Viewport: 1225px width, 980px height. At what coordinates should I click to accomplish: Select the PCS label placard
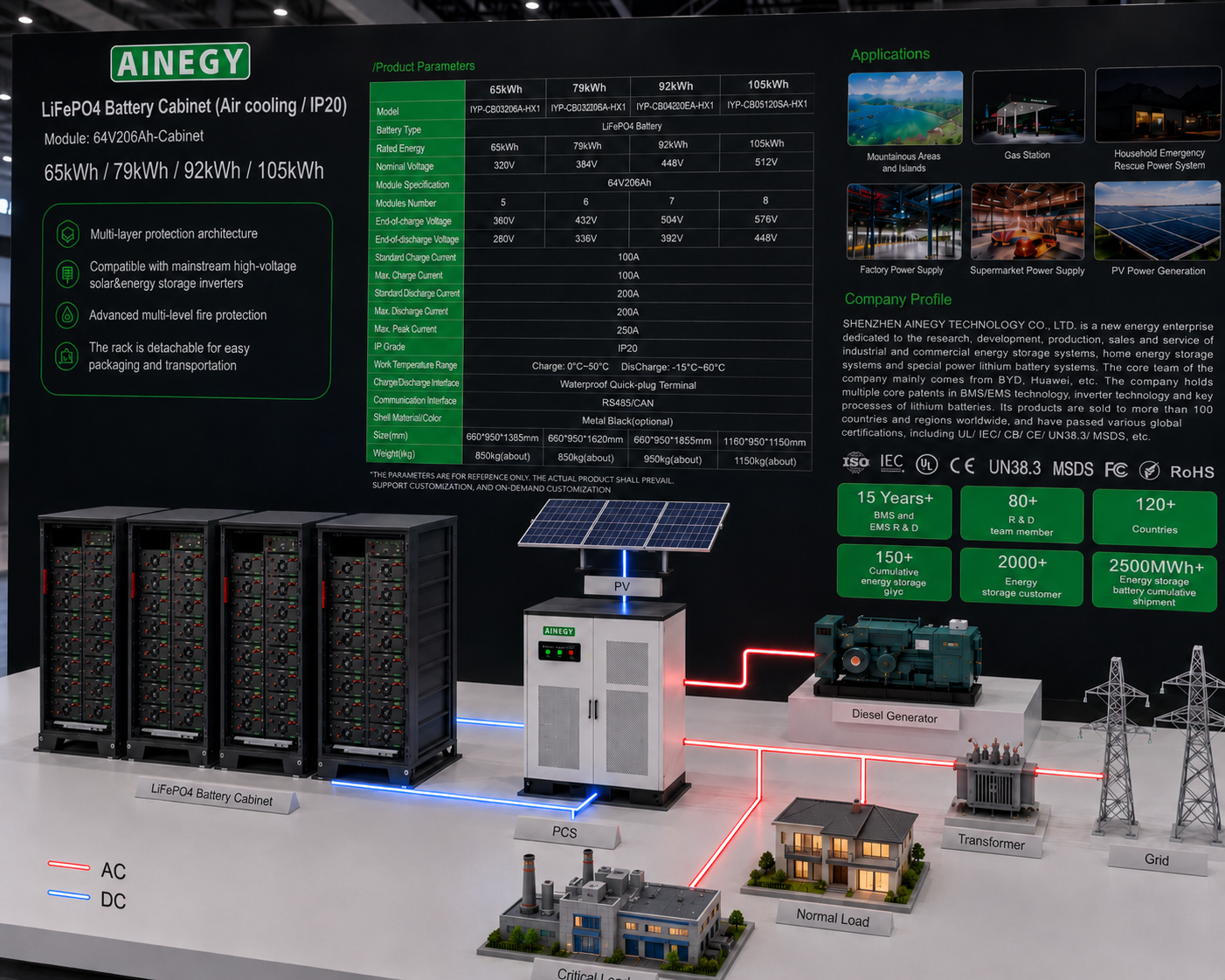point(566,832)
